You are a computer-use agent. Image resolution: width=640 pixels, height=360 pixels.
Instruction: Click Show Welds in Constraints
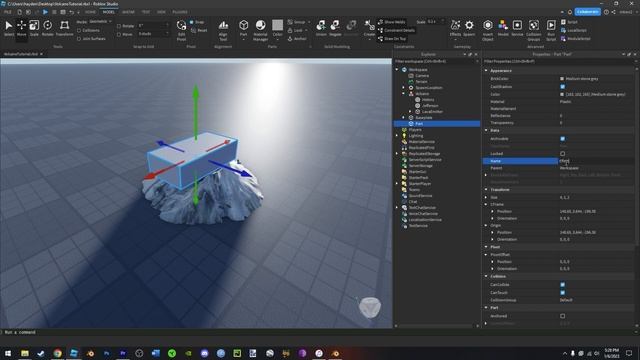392,22
